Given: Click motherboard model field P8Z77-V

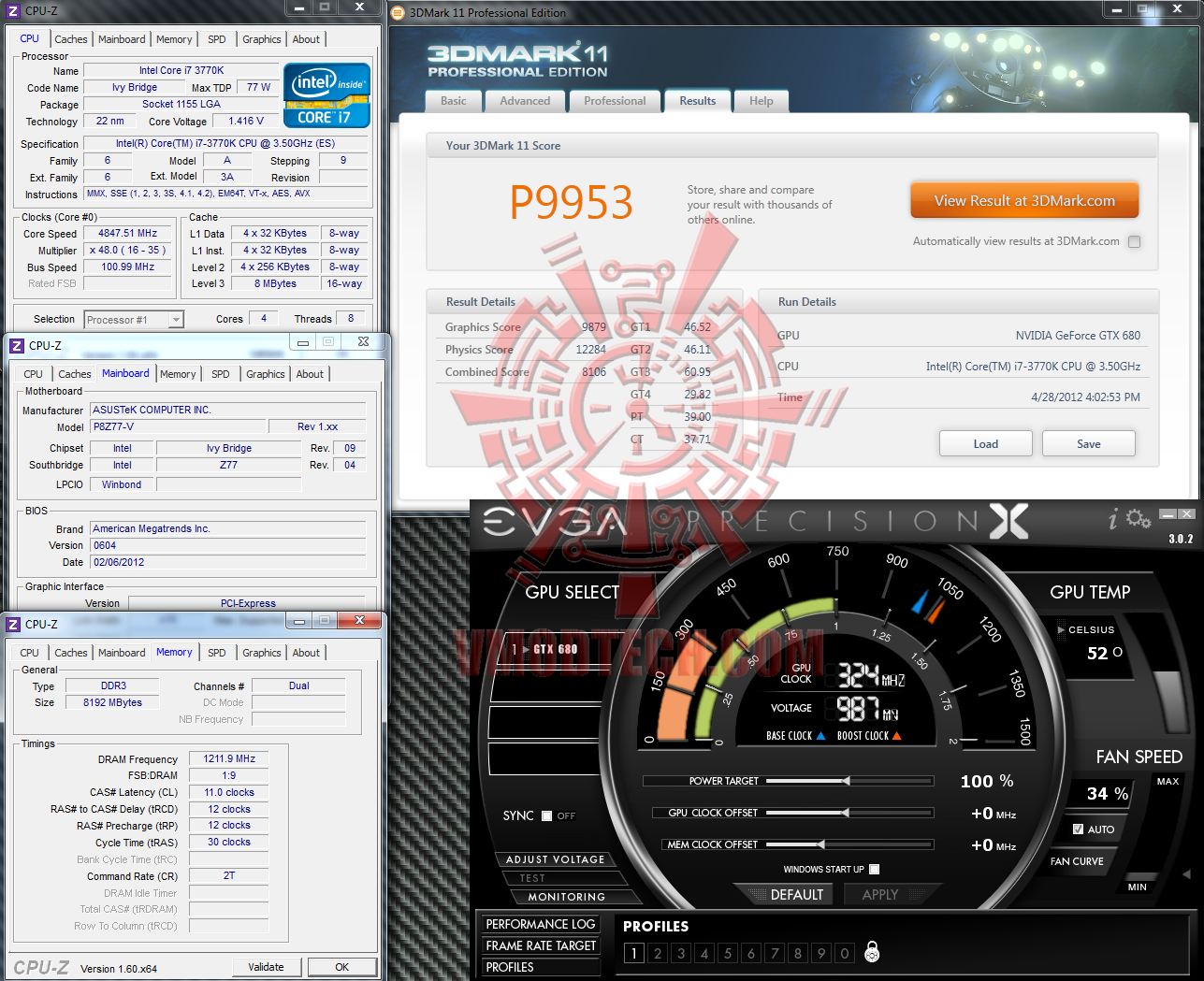Looking at the screenshot, I should [x=179, y=426].
